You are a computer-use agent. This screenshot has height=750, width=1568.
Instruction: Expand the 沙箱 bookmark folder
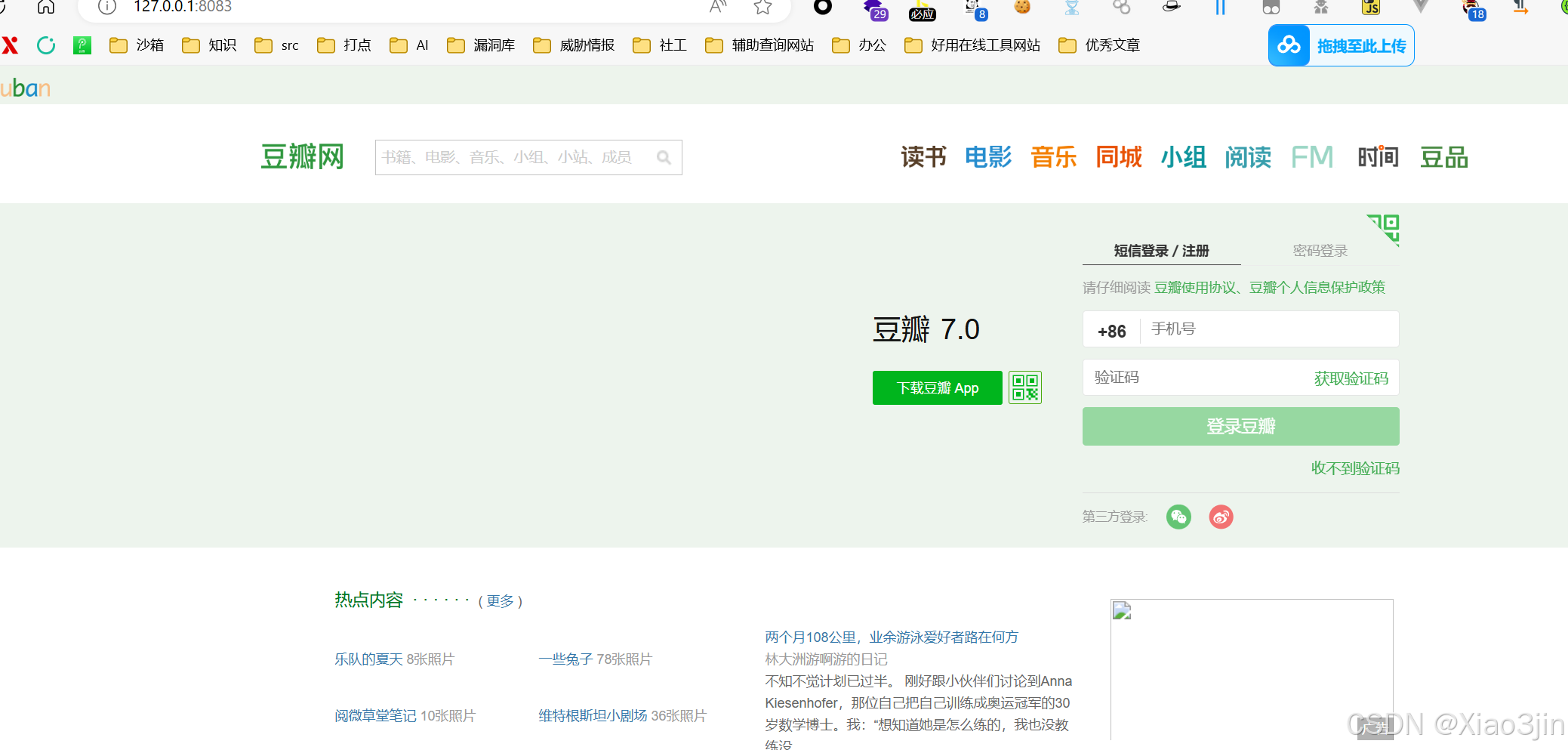pyautogui.click(x=137, y=45)
